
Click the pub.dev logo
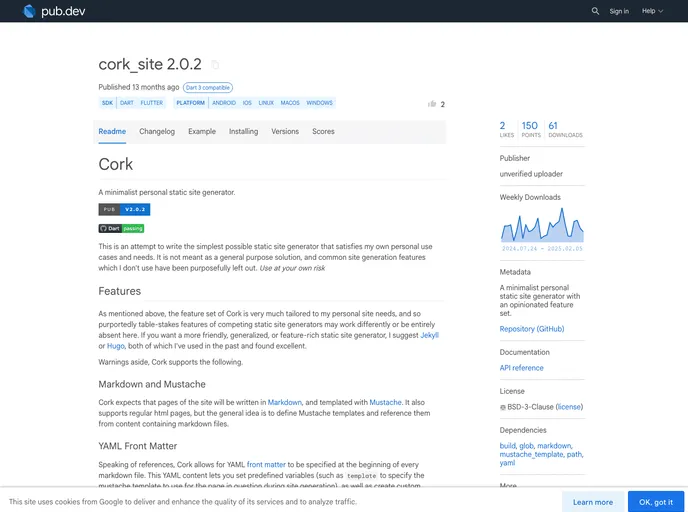[x=54, y=11]
